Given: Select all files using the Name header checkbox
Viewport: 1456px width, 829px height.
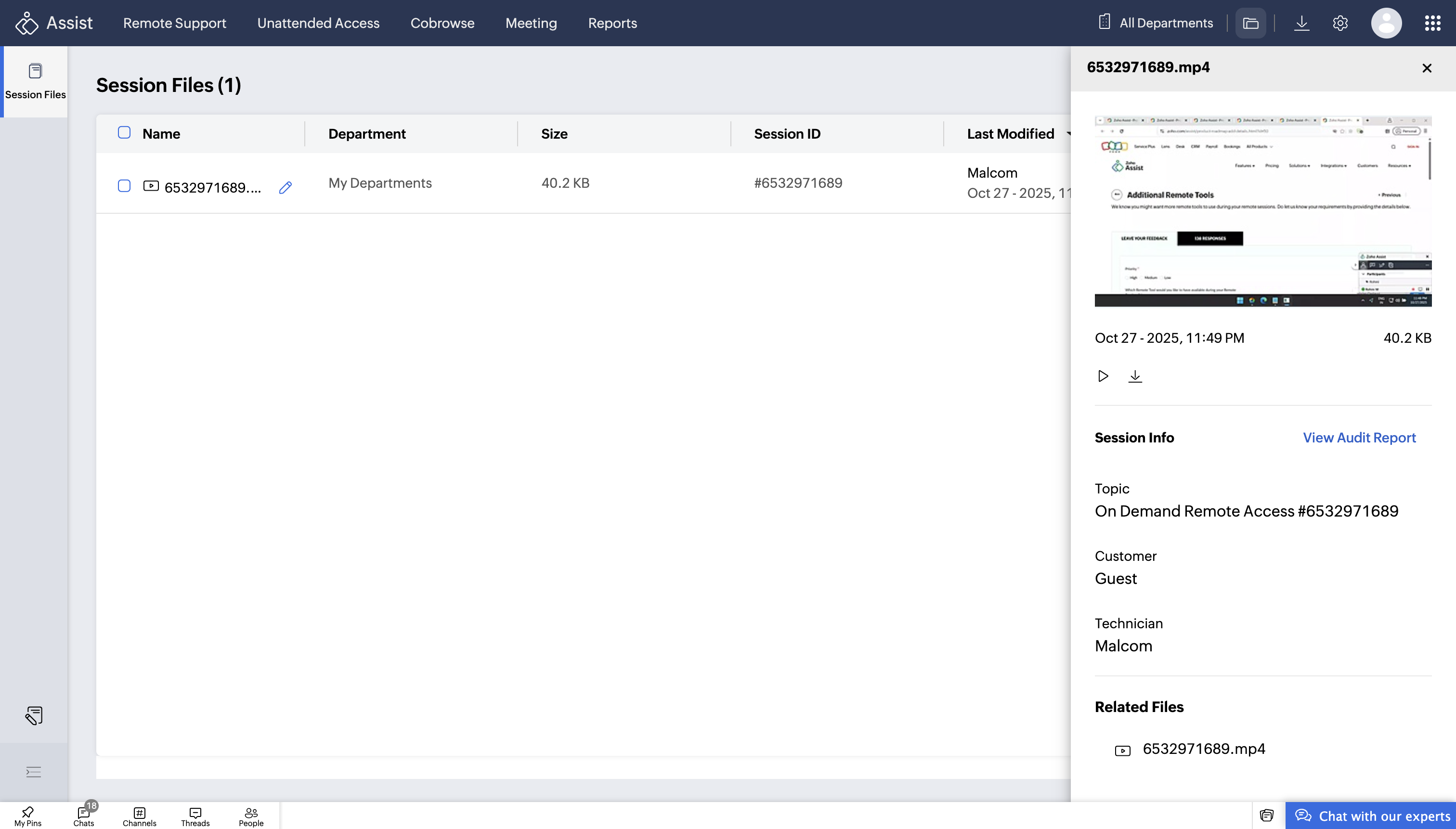Looking at the screenshot, I should tap(124, 133).
